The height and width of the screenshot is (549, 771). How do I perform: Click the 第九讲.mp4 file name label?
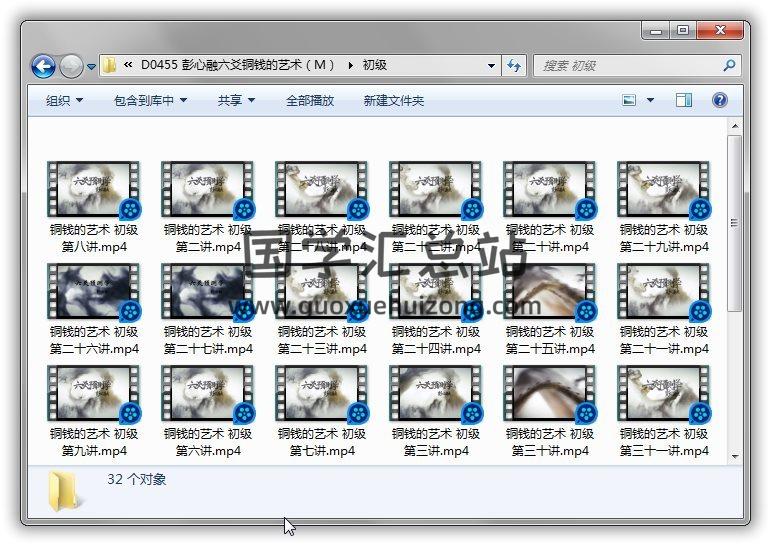94,451
